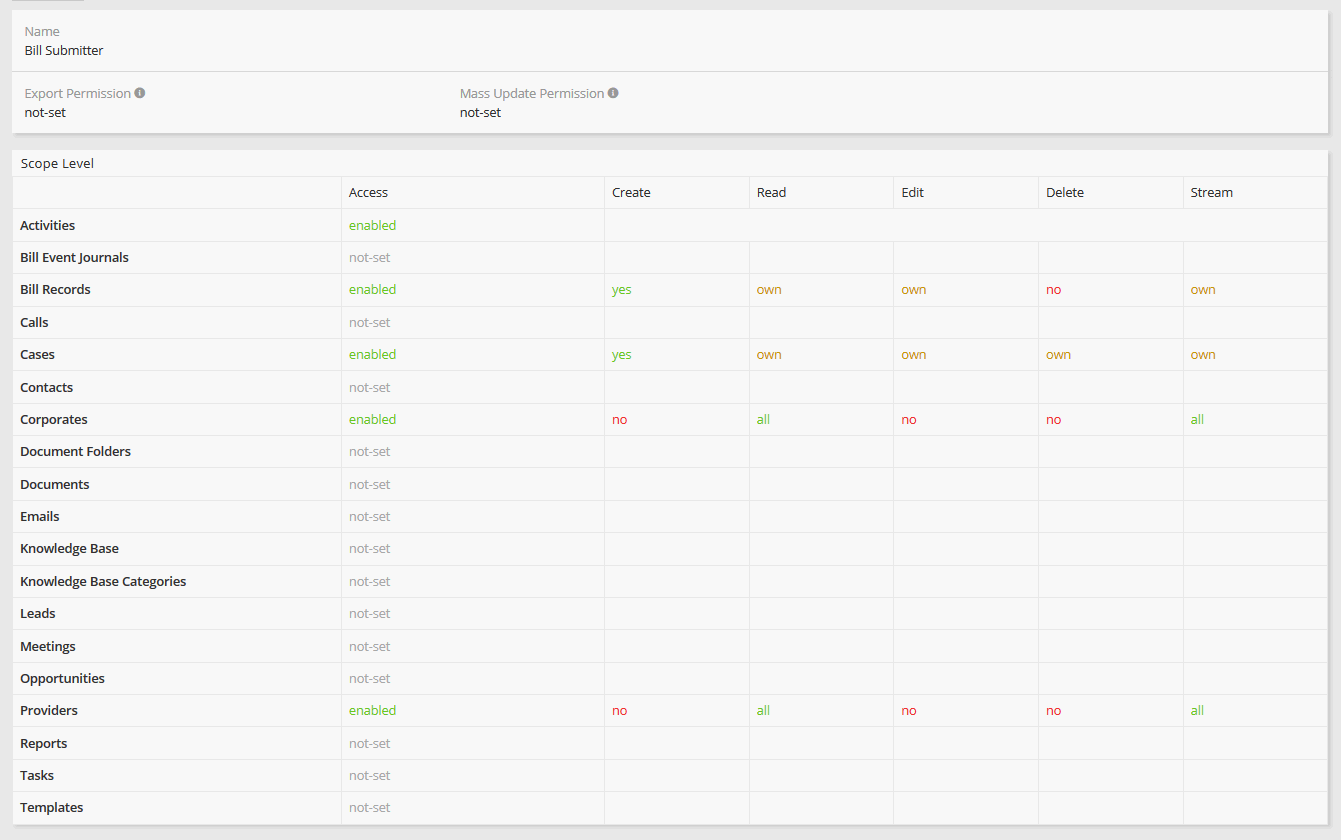Click the Mass Update Permission info icon

[x=613, y=93]
